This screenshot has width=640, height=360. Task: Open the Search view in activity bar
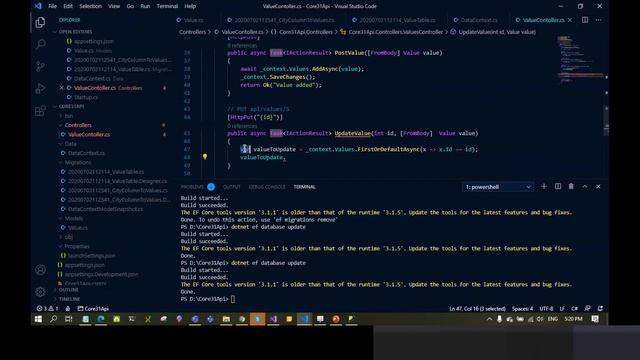click(x=40, y=44)
